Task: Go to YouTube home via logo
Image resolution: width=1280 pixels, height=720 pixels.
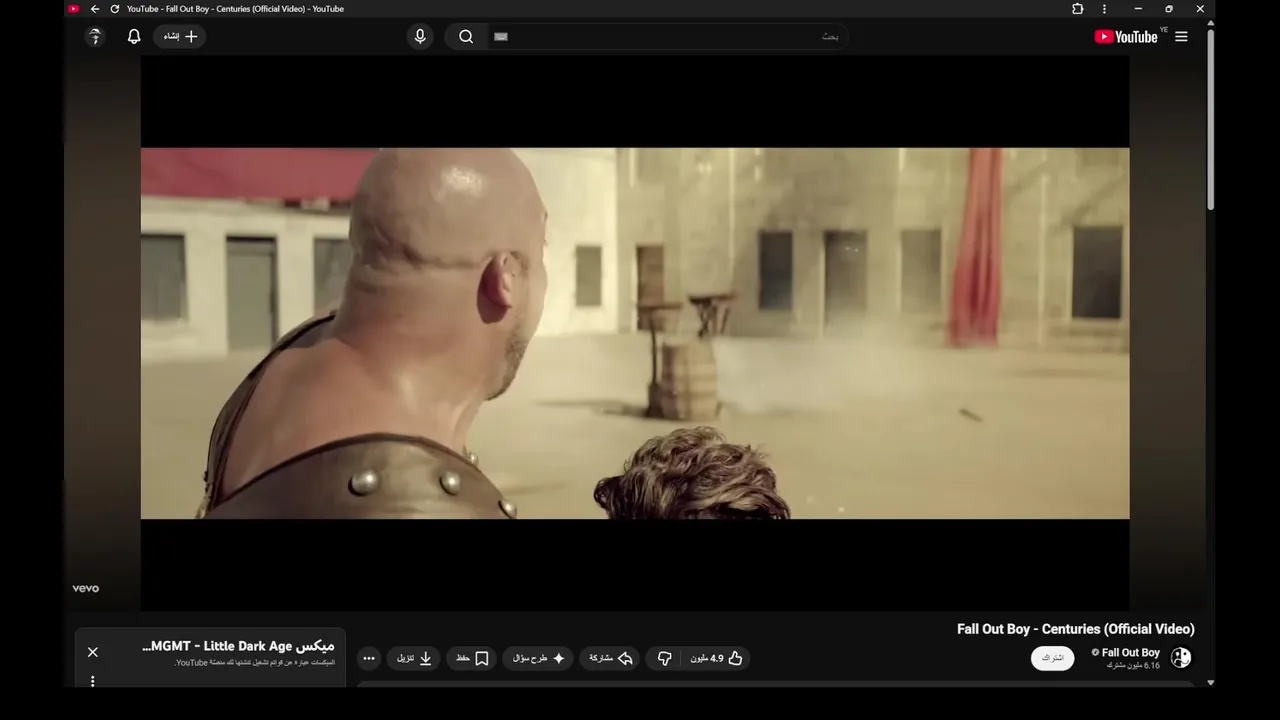Action: 1126,37
